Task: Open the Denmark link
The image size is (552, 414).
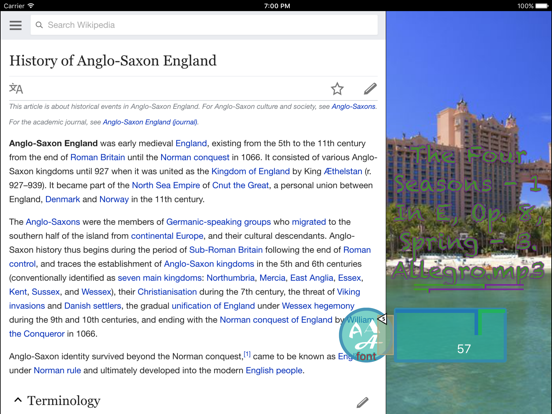Action: pos(63,199)
